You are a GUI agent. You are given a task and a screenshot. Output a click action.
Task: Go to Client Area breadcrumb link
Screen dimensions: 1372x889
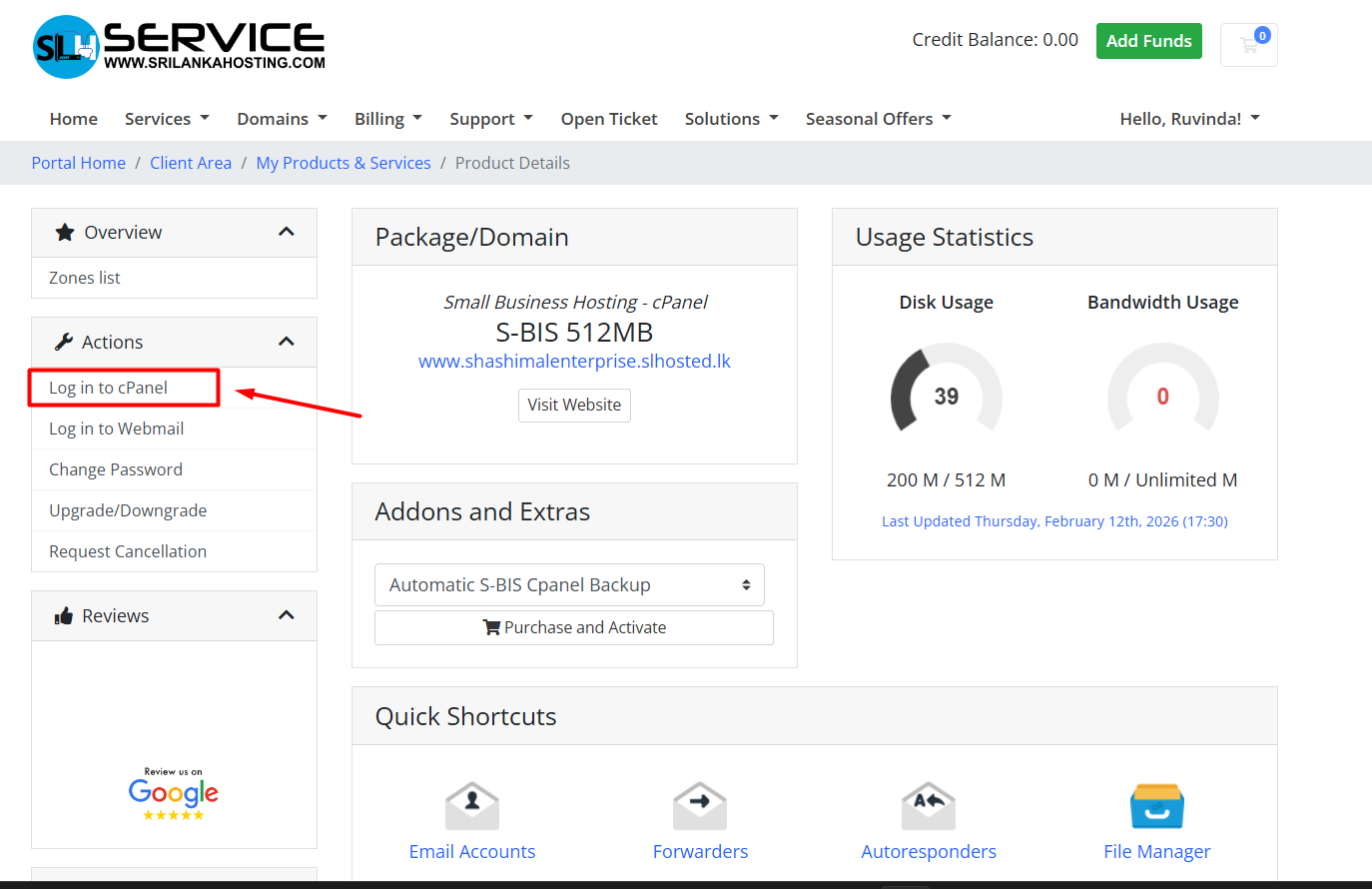click(x=191, y=163)
